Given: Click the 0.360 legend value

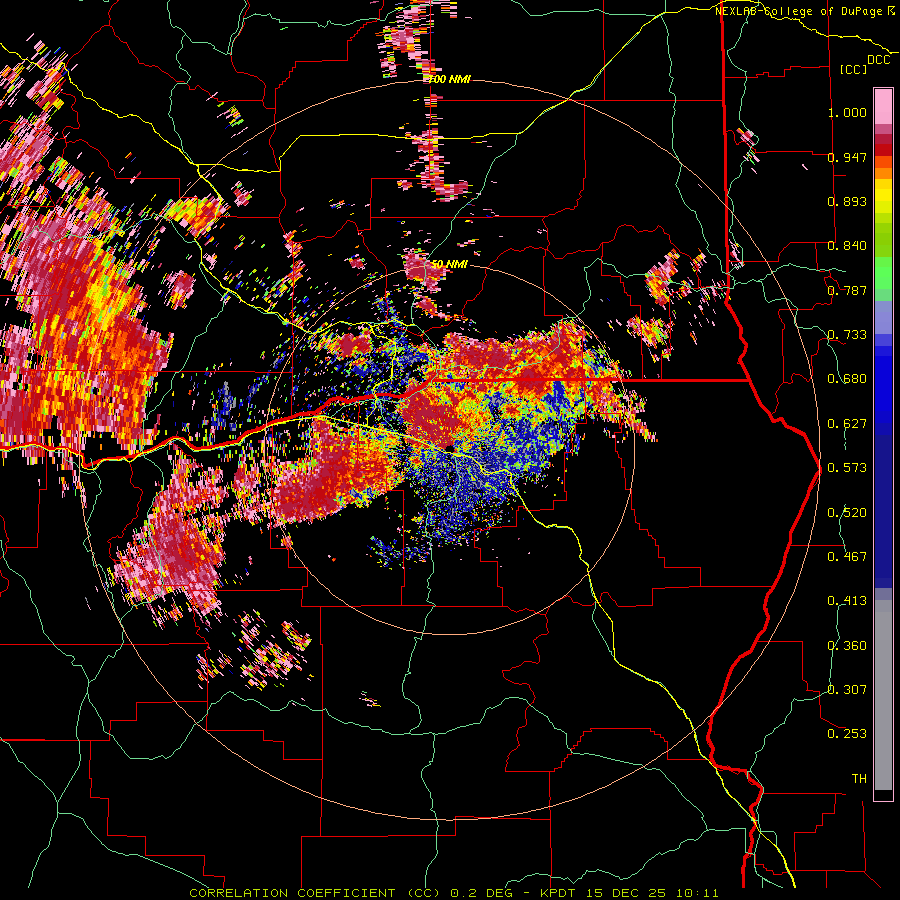Looking at the screenshot, I should (847, 646).
